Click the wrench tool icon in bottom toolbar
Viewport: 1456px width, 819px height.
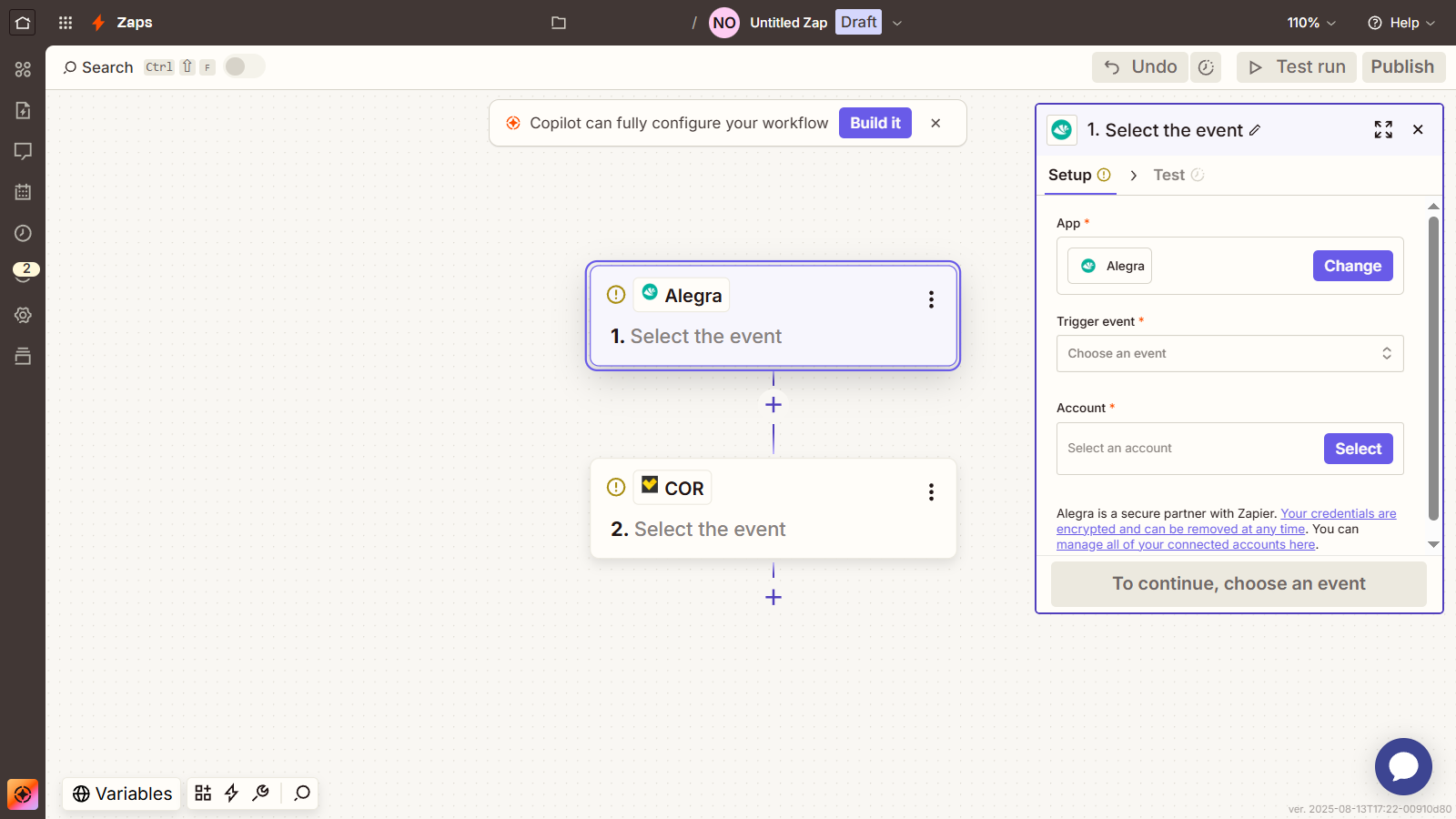[261, 794]
